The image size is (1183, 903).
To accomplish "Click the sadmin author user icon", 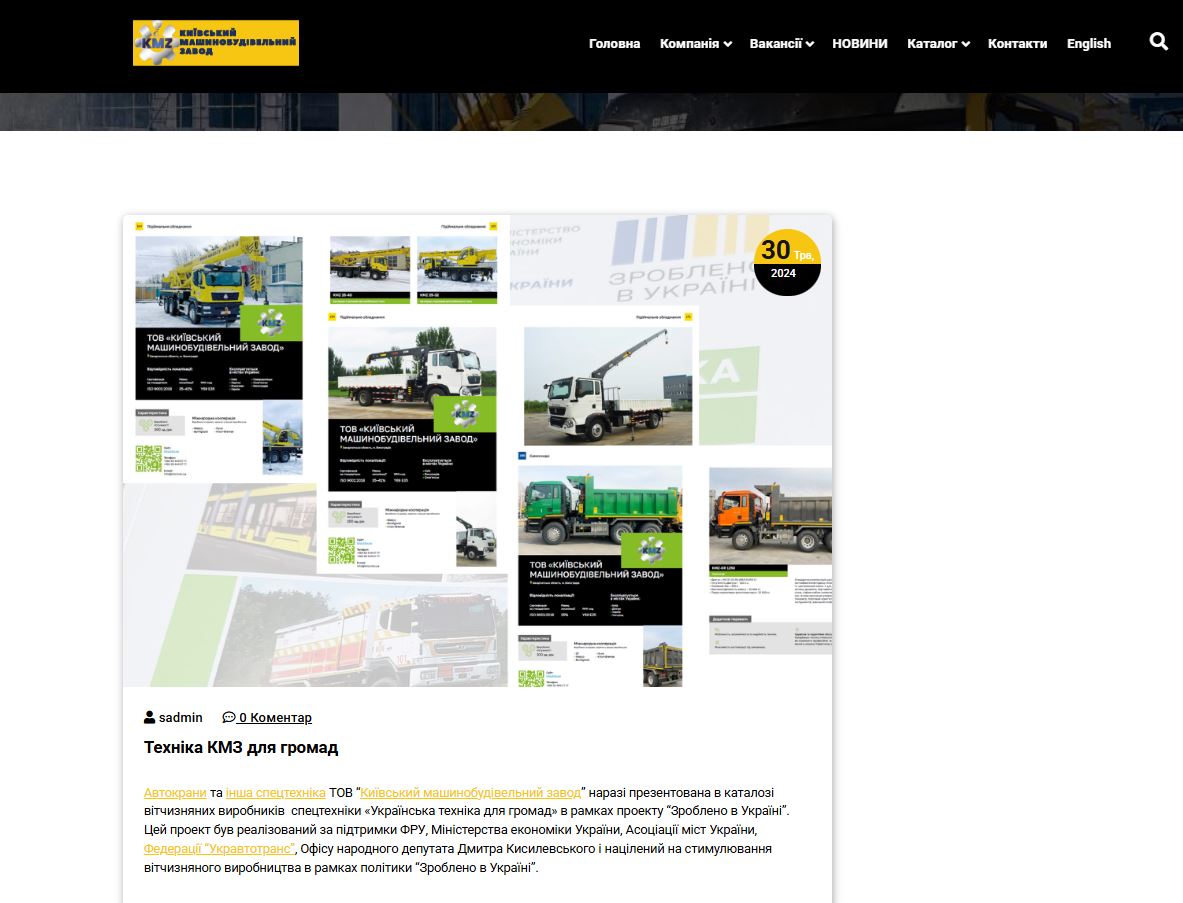I will tap(149, 717).
